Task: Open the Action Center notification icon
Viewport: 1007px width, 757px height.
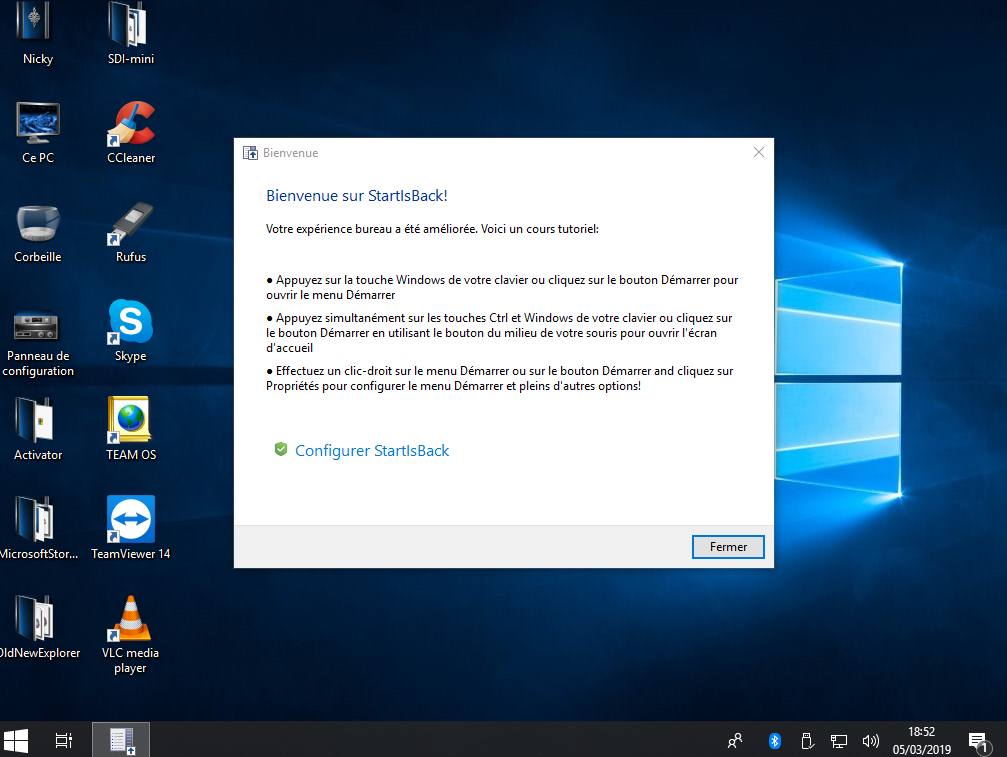Action: [x=978, y=742]
